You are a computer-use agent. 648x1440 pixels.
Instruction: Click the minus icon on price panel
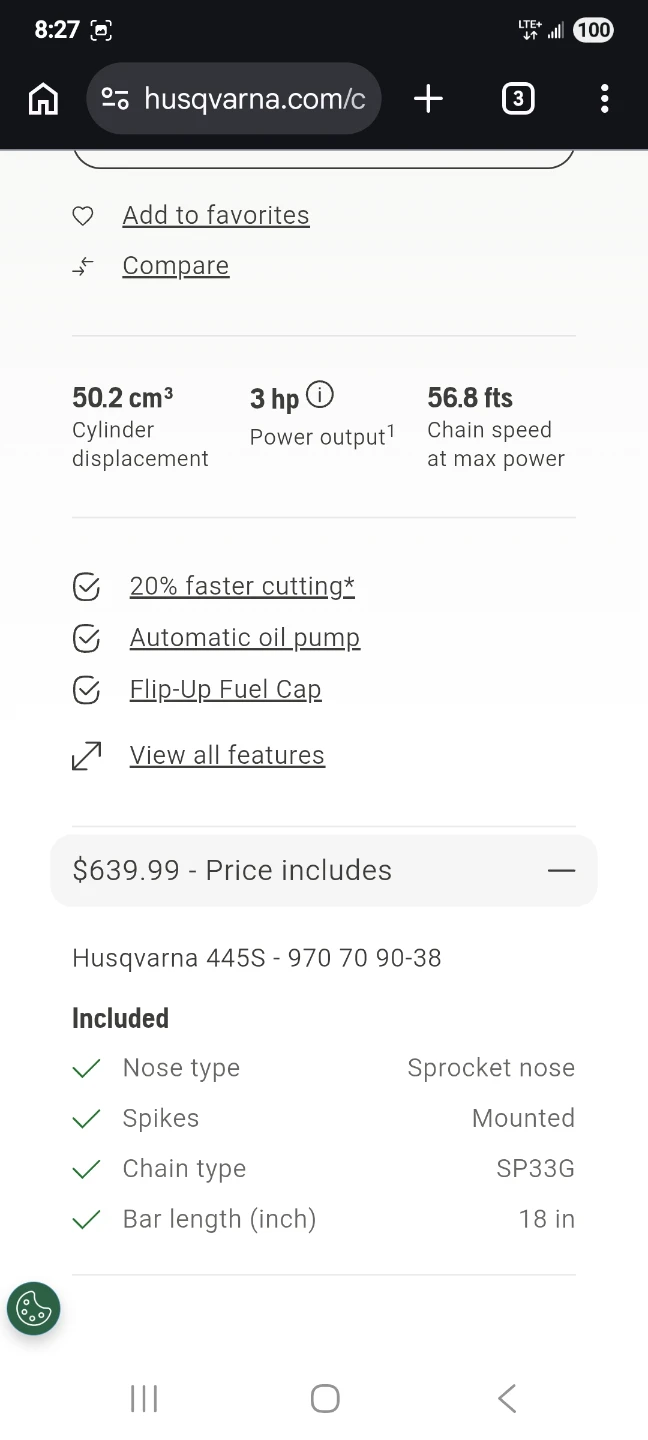tap(562, 870)
